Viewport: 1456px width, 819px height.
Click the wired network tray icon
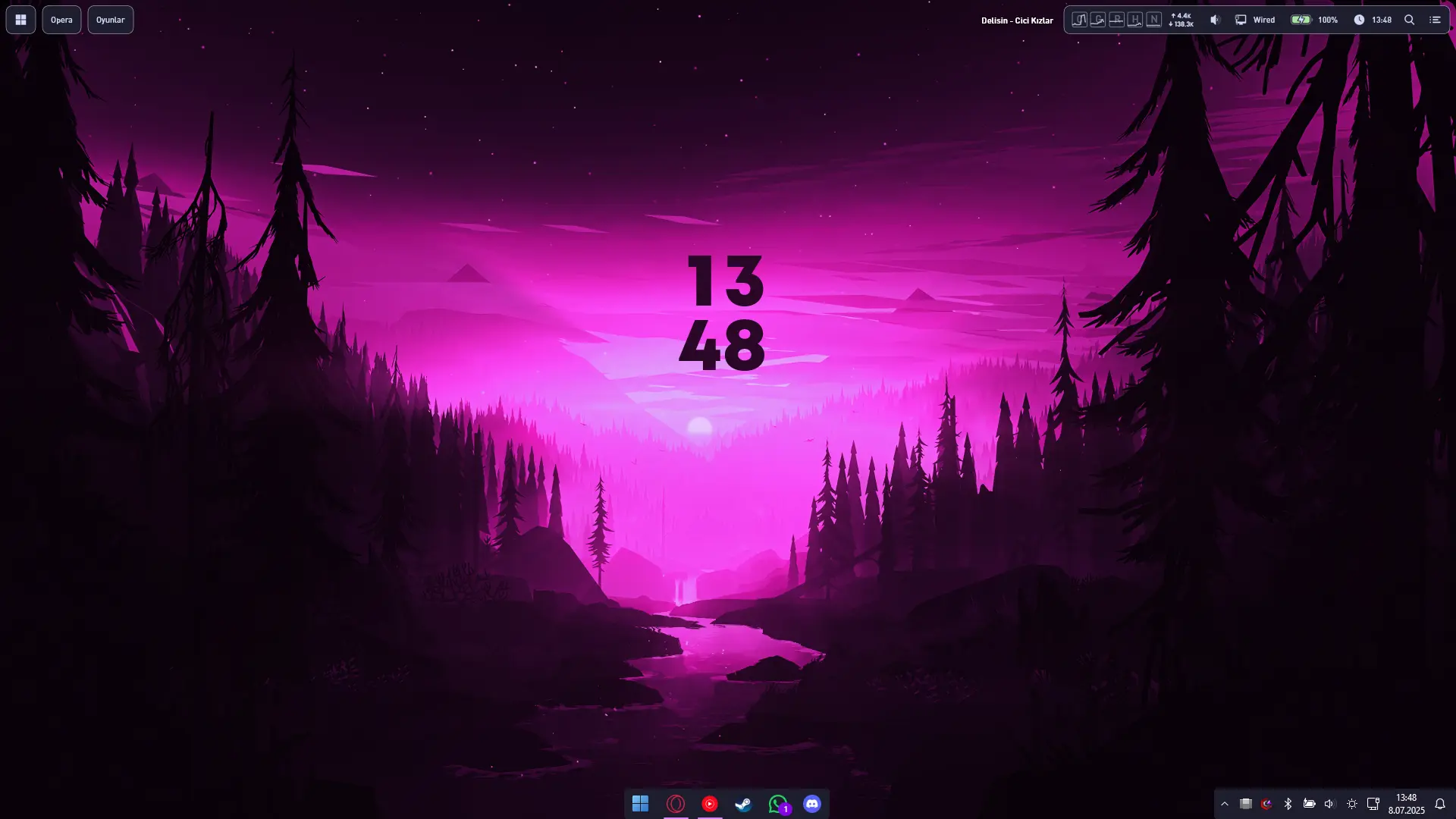pyautogui.click(x=1373, y=804)
